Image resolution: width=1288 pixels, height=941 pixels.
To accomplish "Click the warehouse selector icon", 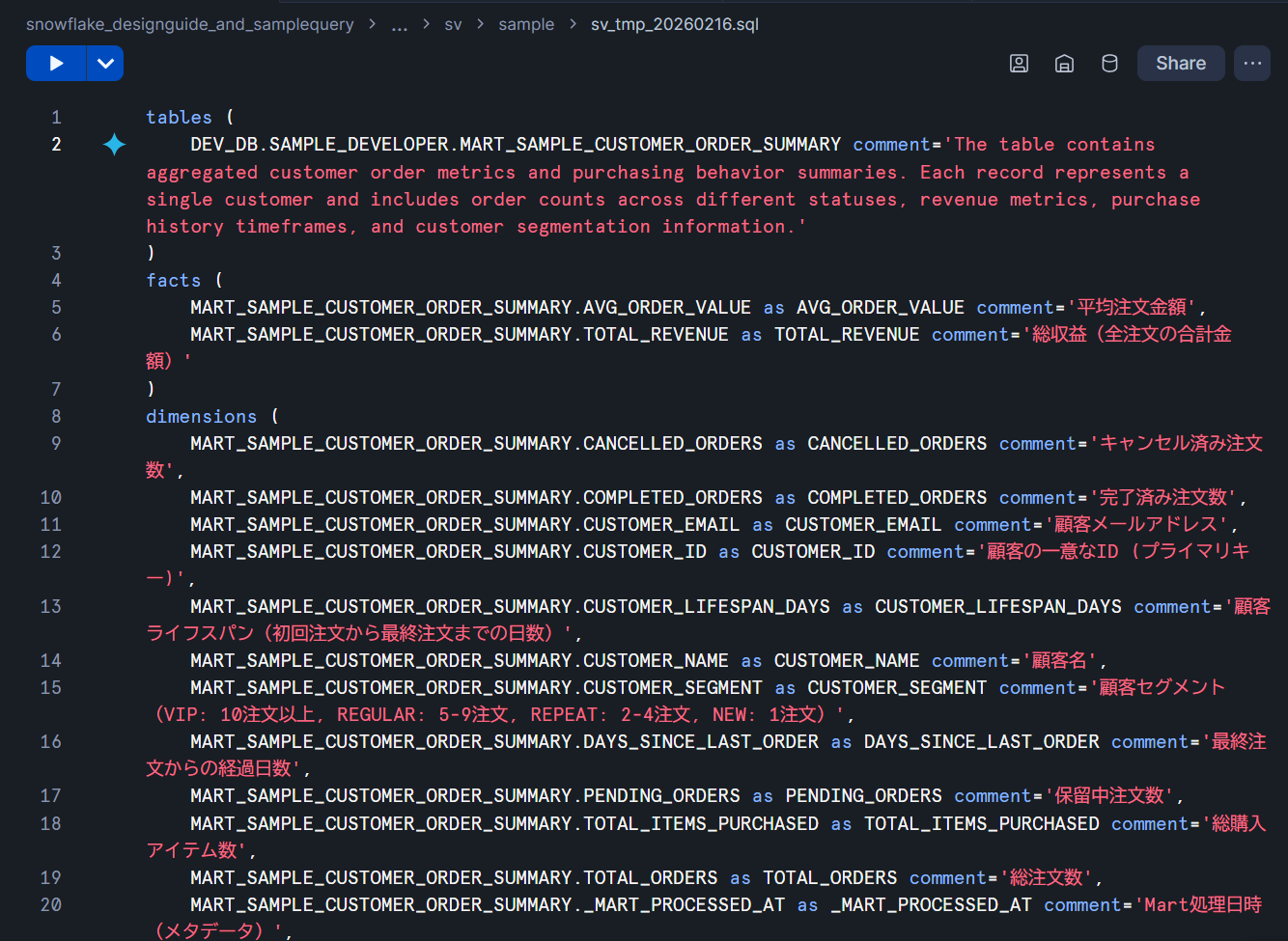I will pyautogui.click(x=1064, y=64).
